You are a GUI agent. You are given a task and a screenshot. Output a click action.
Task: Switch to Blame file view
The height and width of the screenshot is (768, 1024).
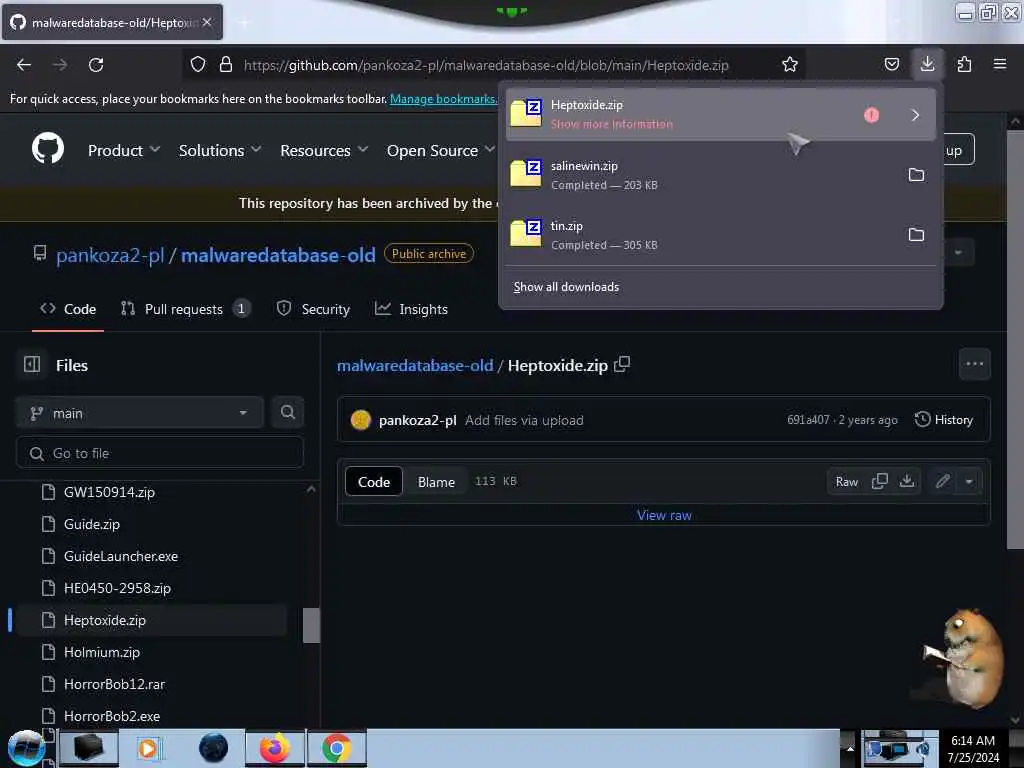[x=436, y=481]
